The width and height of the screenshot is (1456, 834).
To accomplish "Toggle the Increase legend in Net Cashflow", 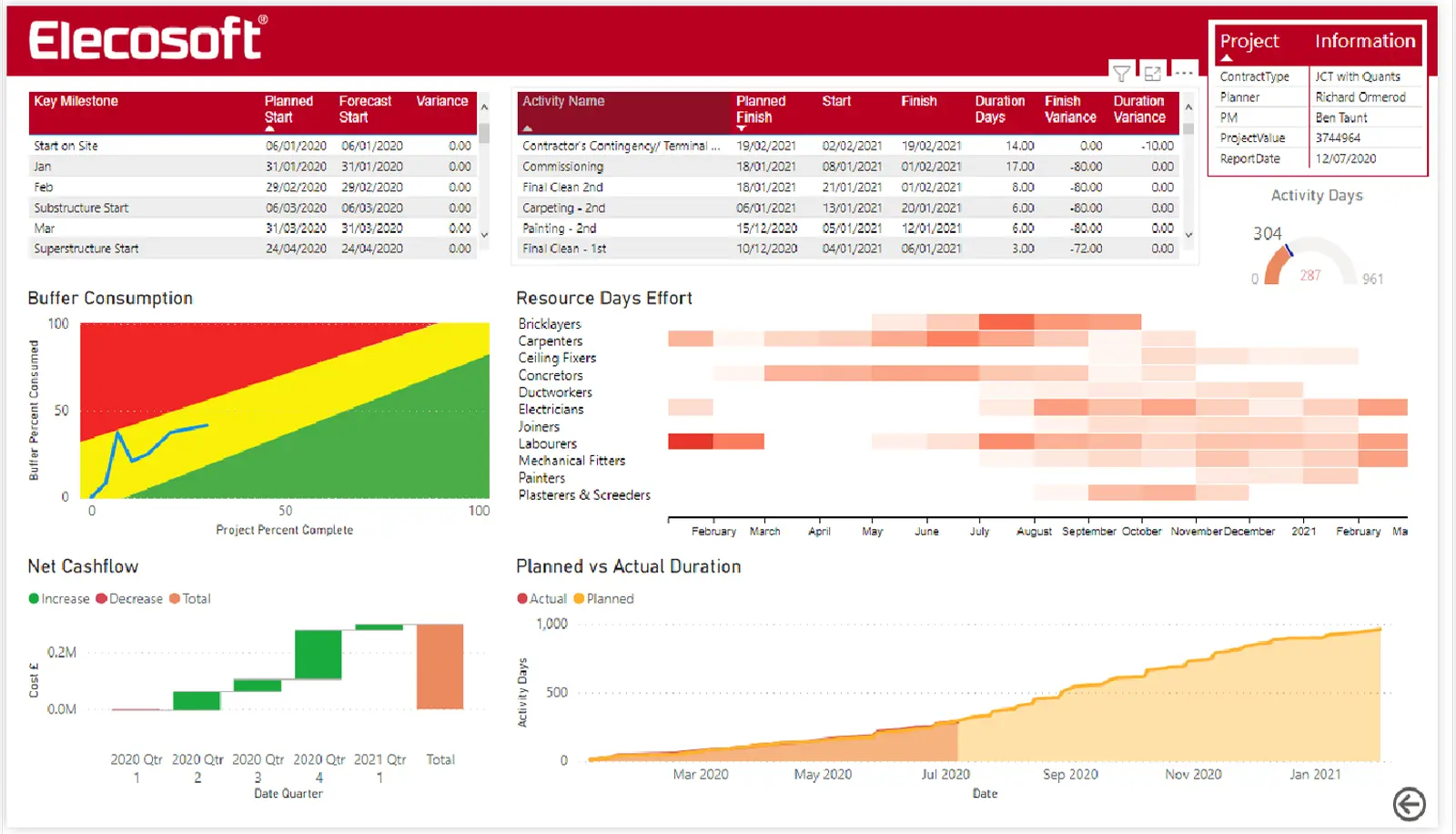I will coord(59,598).
